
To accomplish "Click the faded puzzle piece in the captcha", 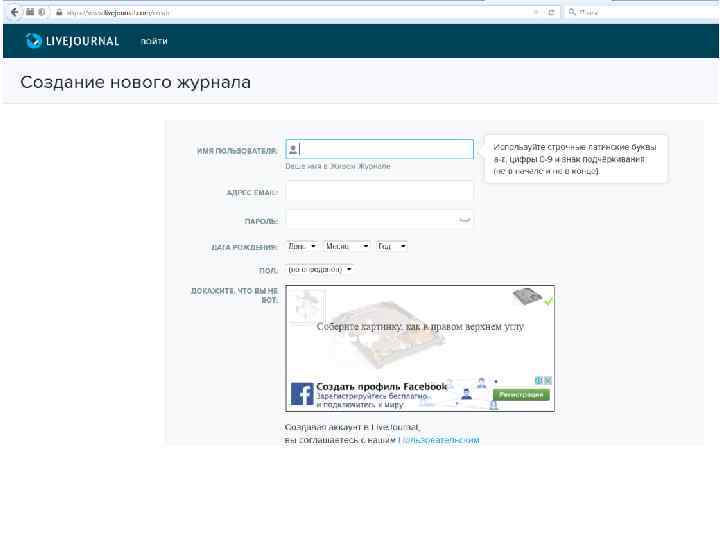I will 308,304.
